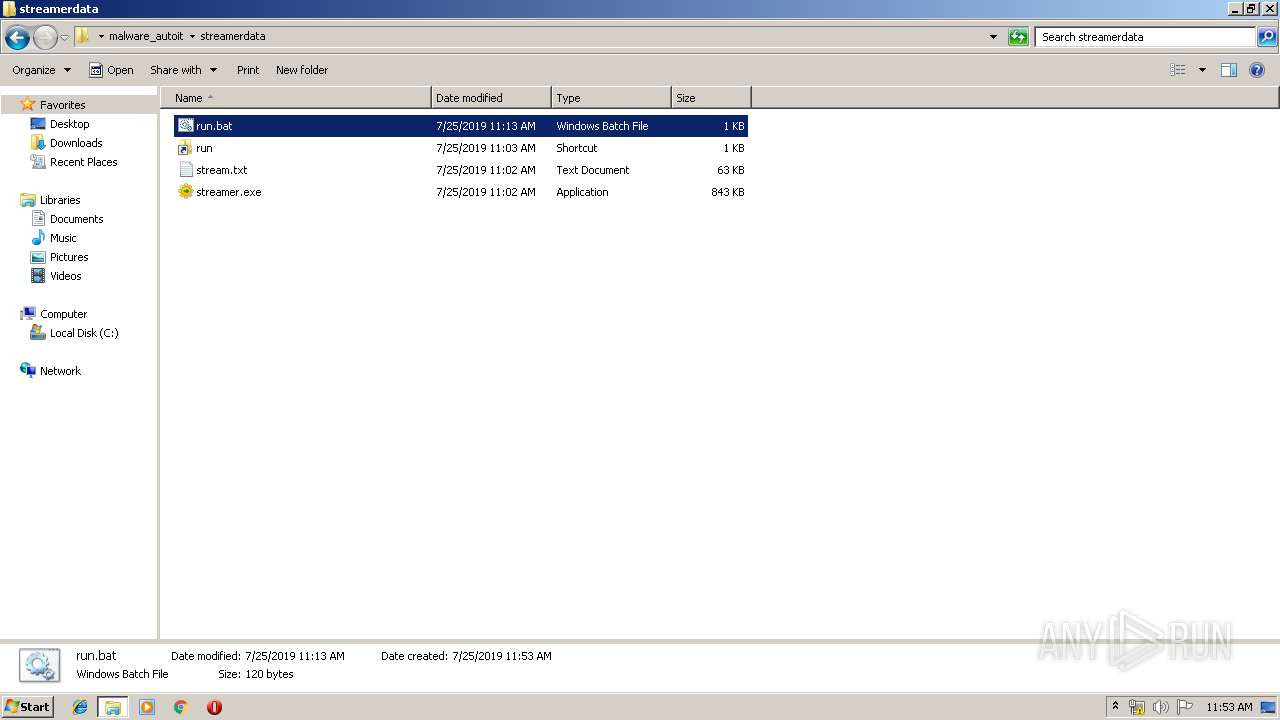Sort by Date modified column
This screenshot has height=720, width=1280.
pos(491,98)
